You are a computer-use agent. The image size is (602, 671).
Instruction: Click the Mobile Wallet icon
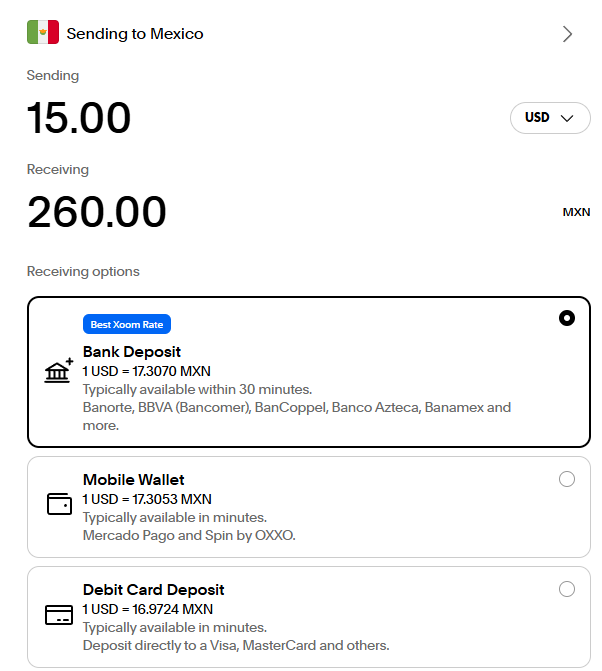59,504
